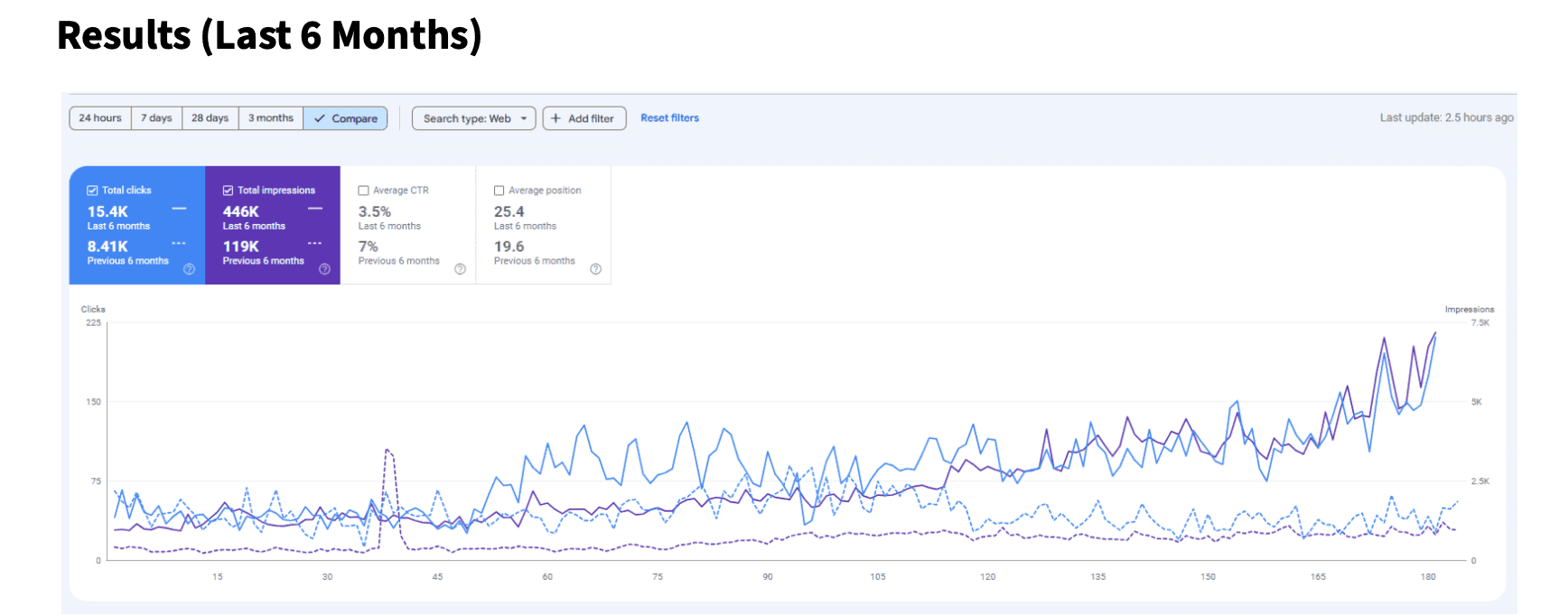Click the Compare date option
Image resolution: width=1568 pixels, height=616 pixels.
[345, 118]
